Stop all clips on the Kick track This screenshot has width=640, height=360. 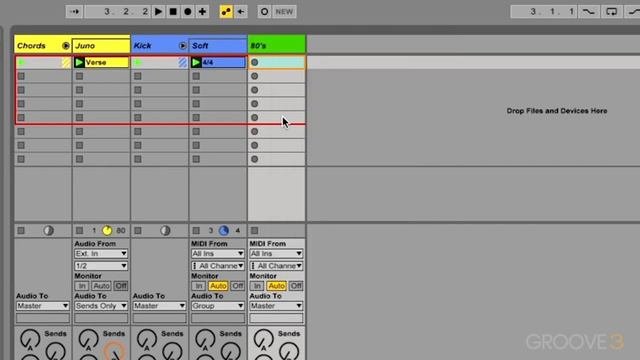pyautogui.click(x=138, y=231)
